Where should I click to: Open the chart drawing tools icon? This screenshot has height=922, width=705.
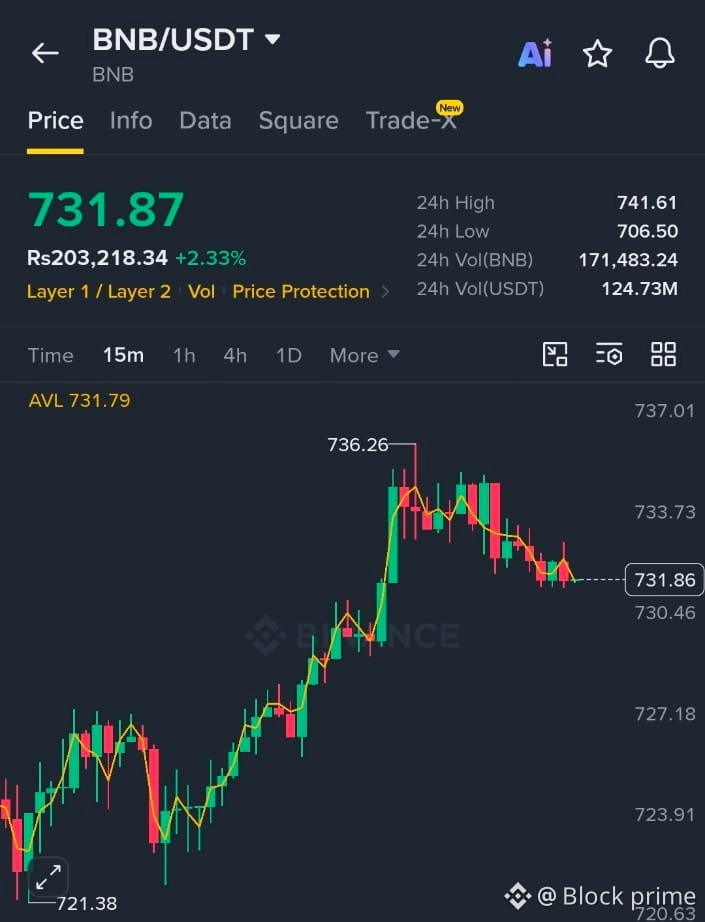click(554, 355)
